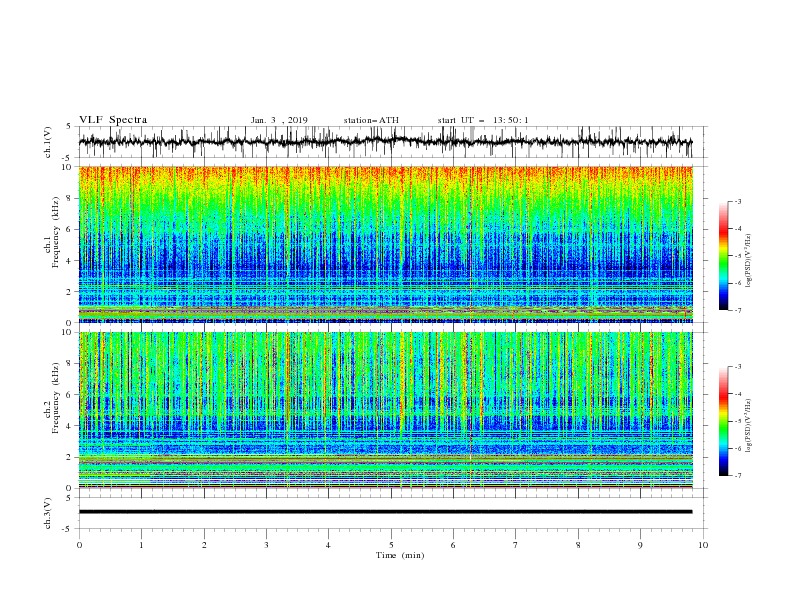Image resolution: width=792 pixels, height=612 pixels.
Task: Click the ch.3(V) flat black trace
Action: pos(385,512)
